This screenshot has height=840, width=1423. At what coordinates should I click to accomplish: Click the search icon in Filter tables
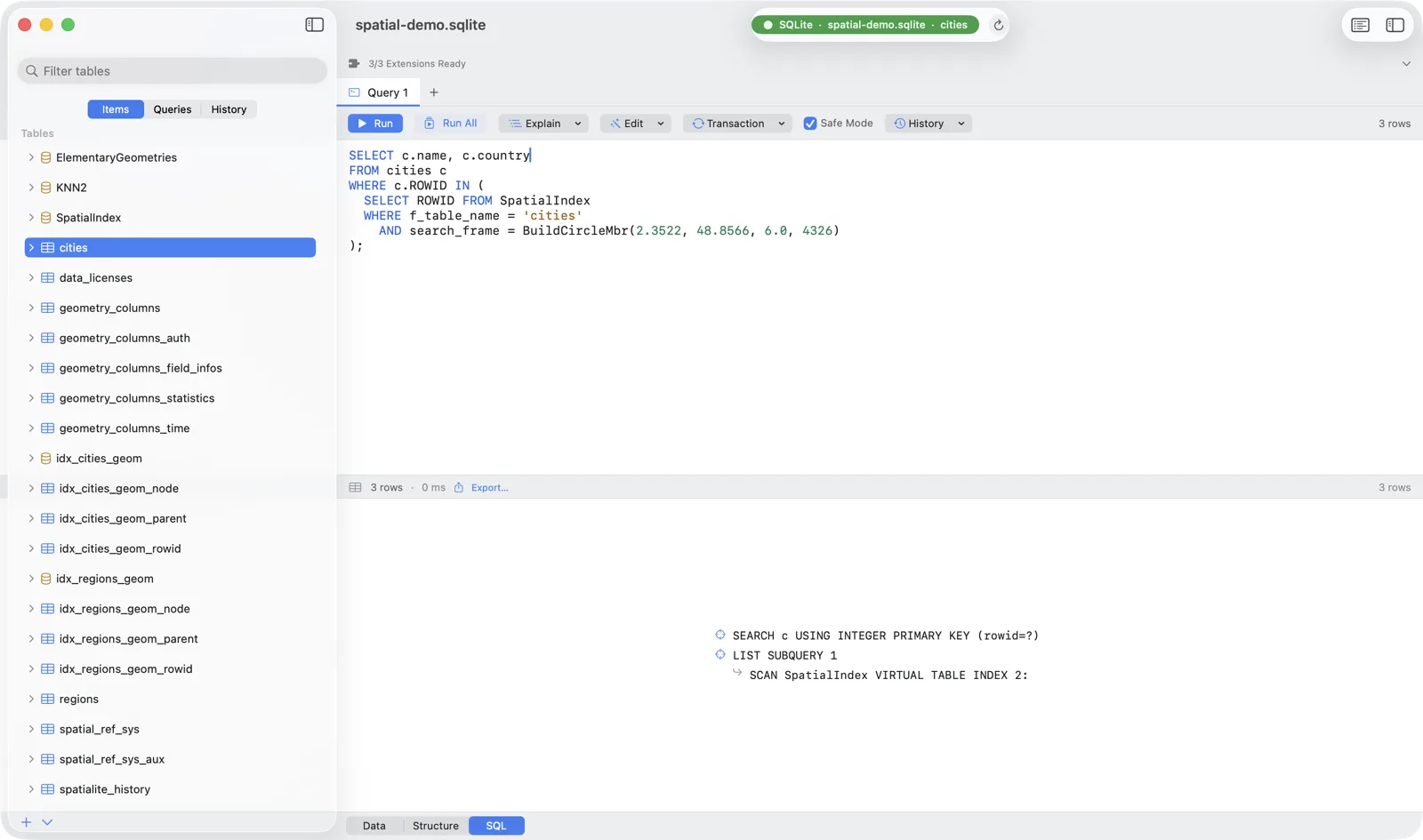(32, 71)
